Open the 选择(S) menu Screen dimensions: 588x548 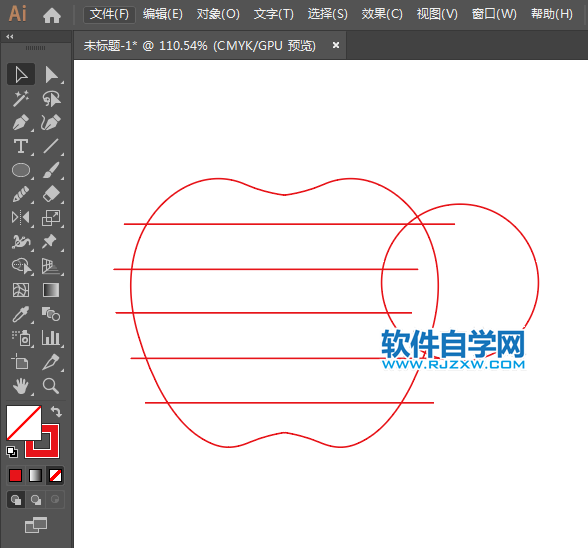click(x=328, y=15)
